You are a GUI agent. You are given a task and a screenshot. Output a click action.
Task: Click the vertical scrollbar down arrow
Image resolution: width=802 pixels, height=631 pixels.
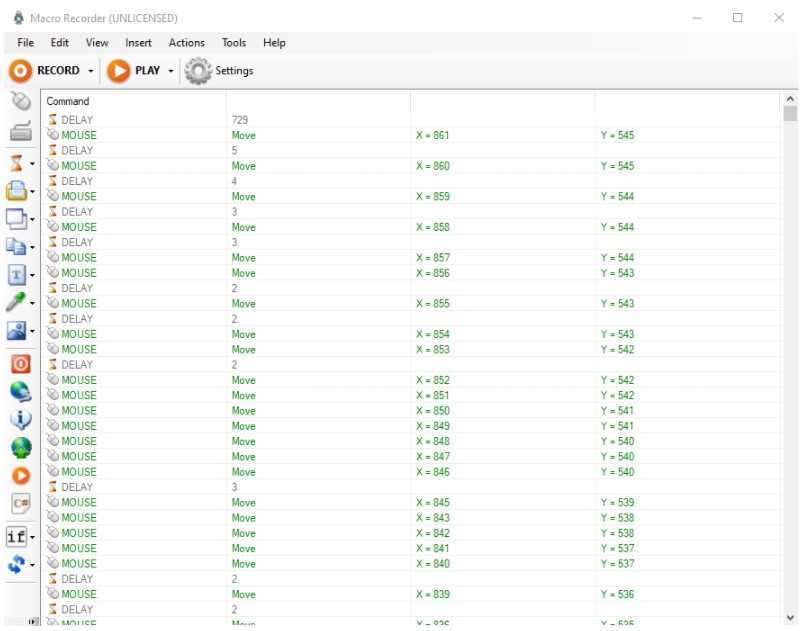pyautogui.click(x=790, y=618)
